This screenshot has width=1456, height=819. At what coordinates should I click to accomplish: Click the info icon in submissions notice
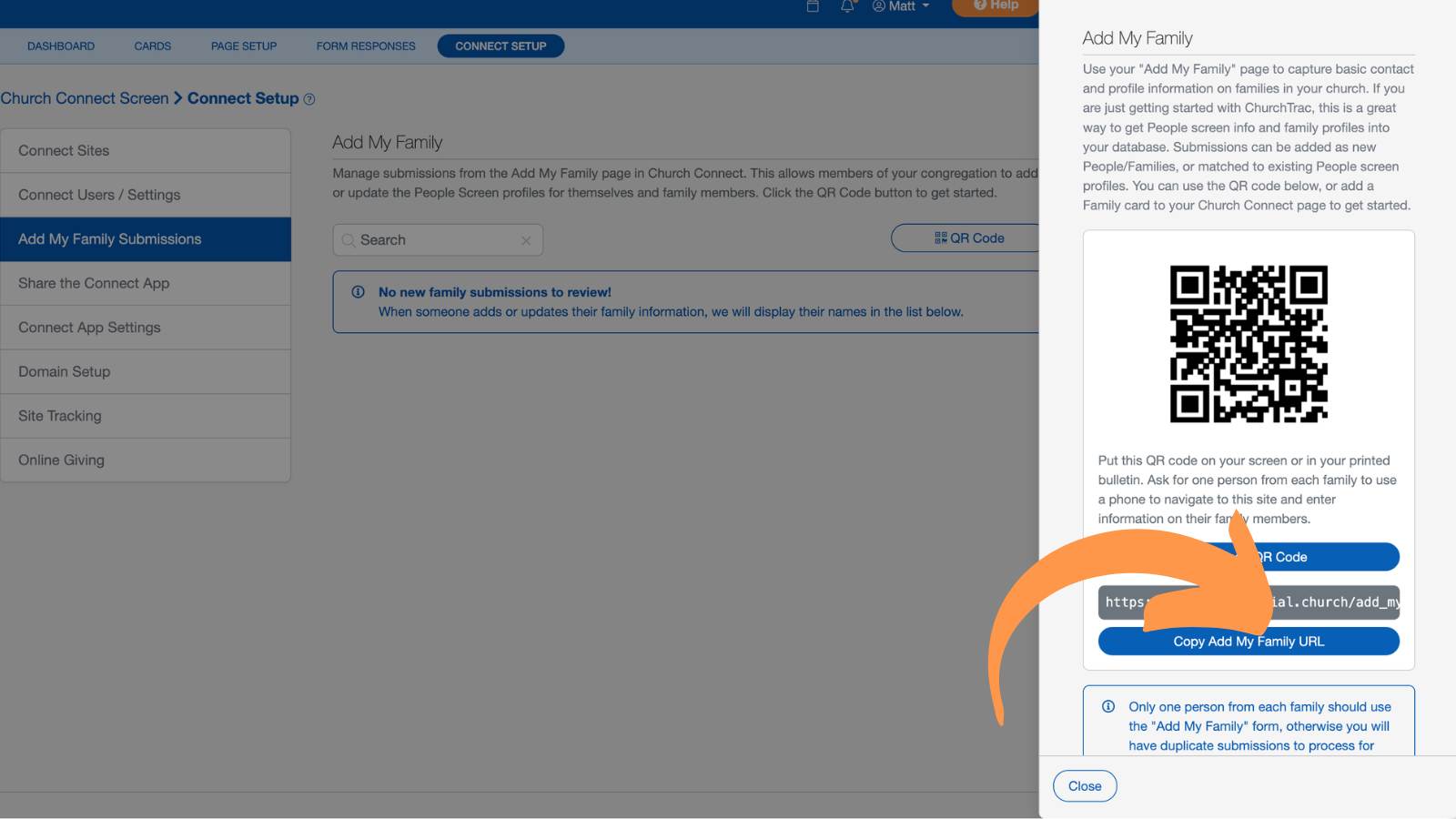[359, 292]
